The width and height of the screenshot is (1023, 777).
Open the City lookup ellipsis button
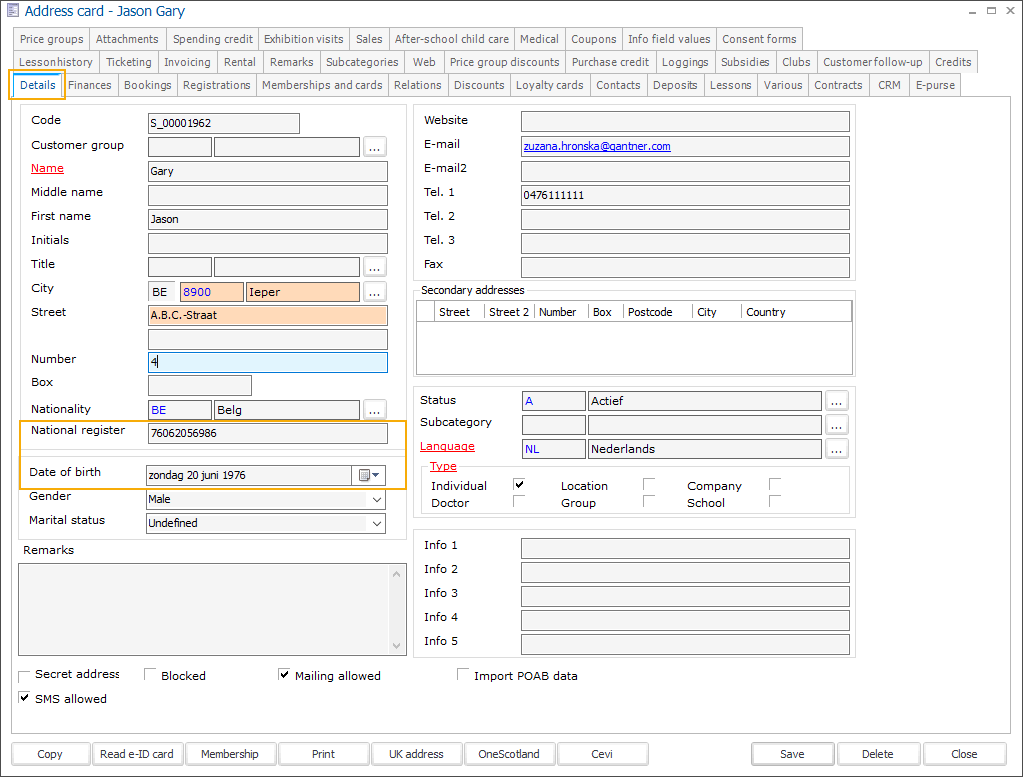click(375, 292)
